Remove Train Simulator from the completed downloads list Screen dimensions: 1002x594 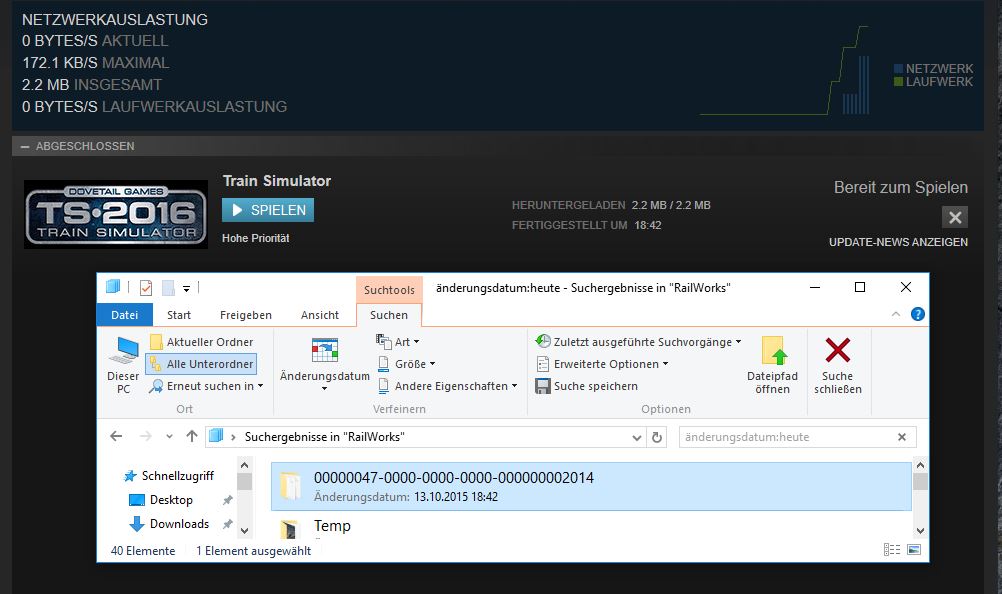(x=955, y=217)
